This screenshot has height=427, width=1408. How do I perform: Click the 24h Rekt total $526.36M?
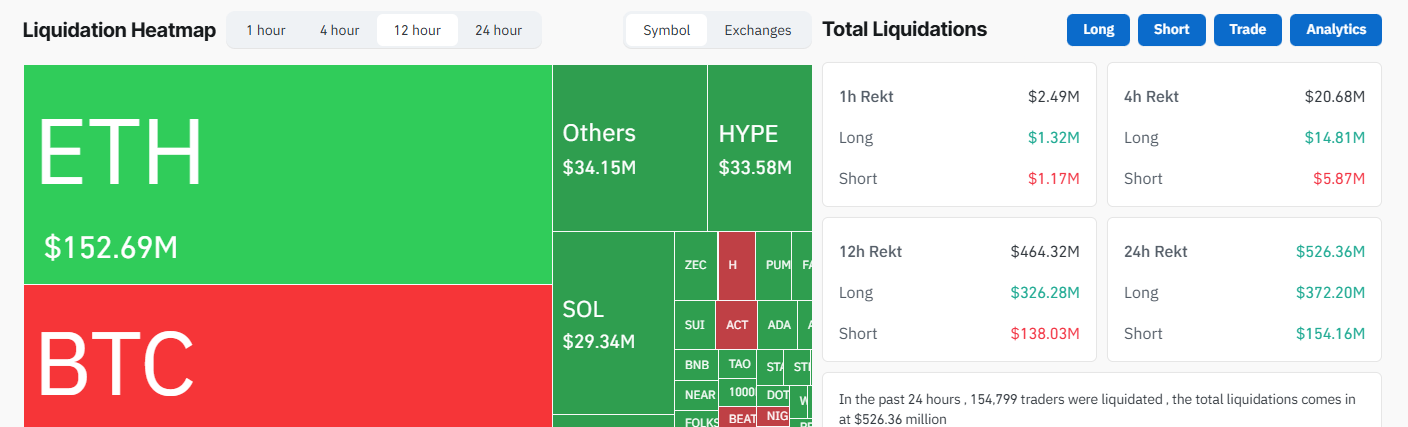click(x=1330, y=252)
